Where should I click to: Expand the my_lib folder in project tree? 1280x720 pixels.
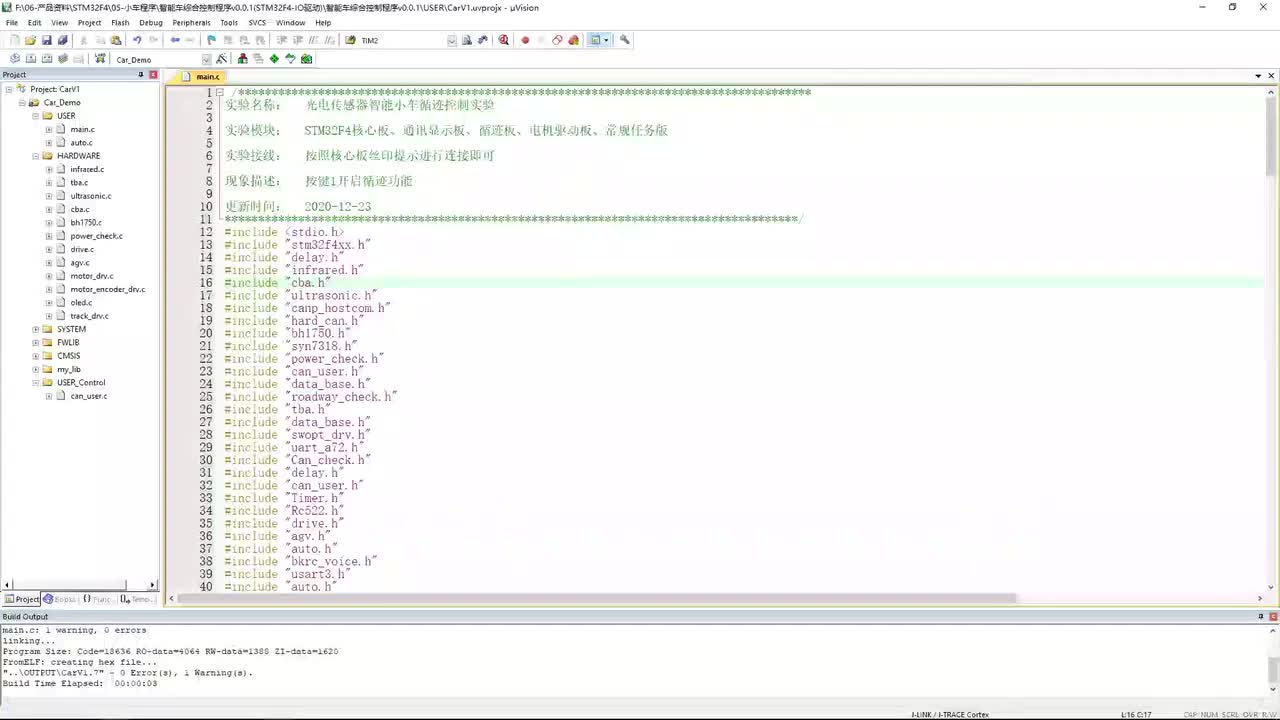[x=36, y=369]
